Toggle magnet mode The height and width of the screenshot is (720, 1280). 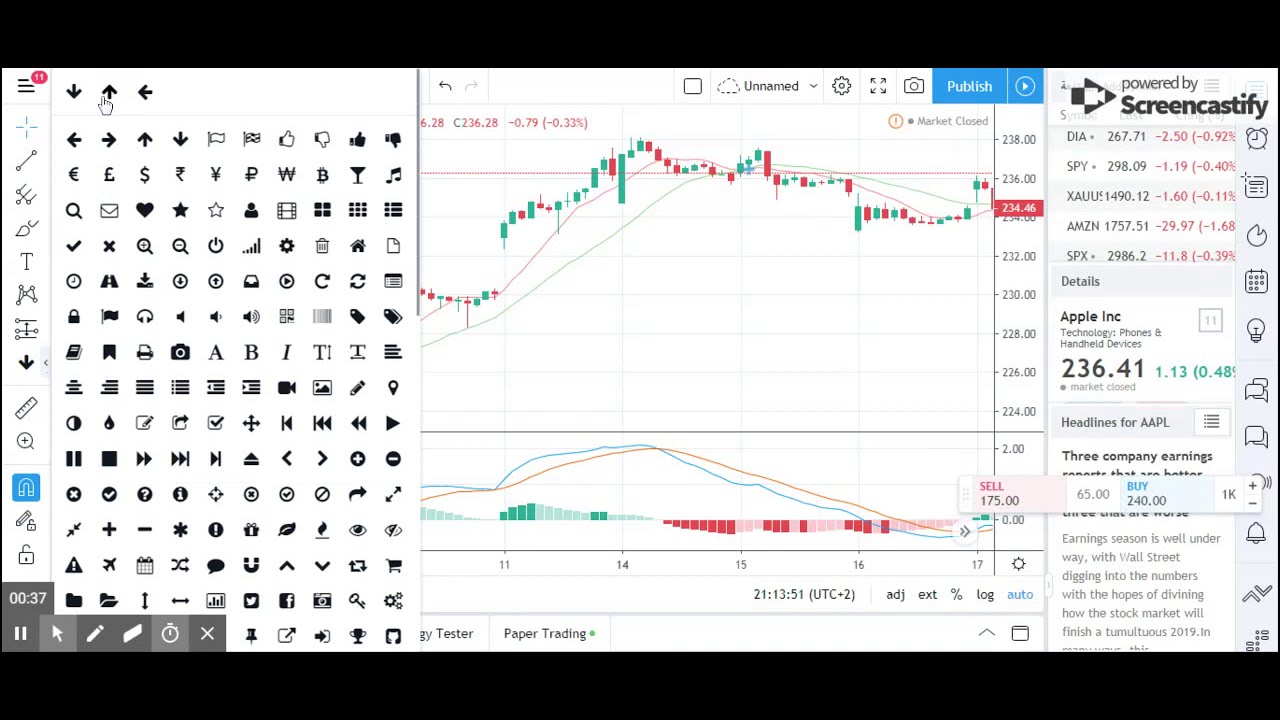click(x=26, y=487)
